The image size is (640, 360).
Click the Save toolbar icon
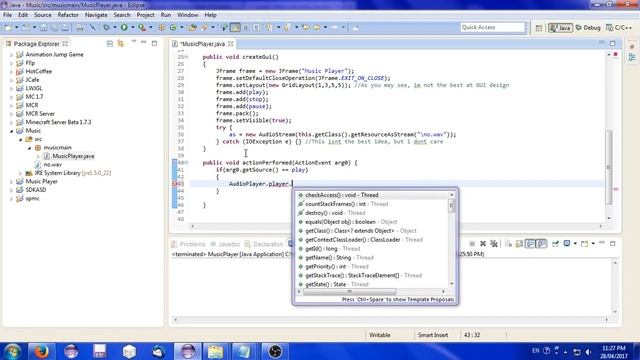43,27
